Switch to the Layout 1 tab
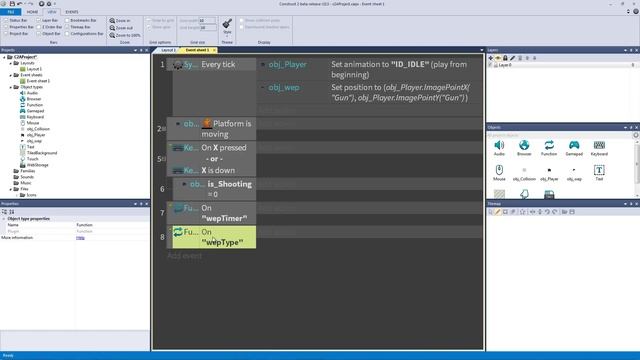This screenshot has height=360, width=640. [168, 50]
